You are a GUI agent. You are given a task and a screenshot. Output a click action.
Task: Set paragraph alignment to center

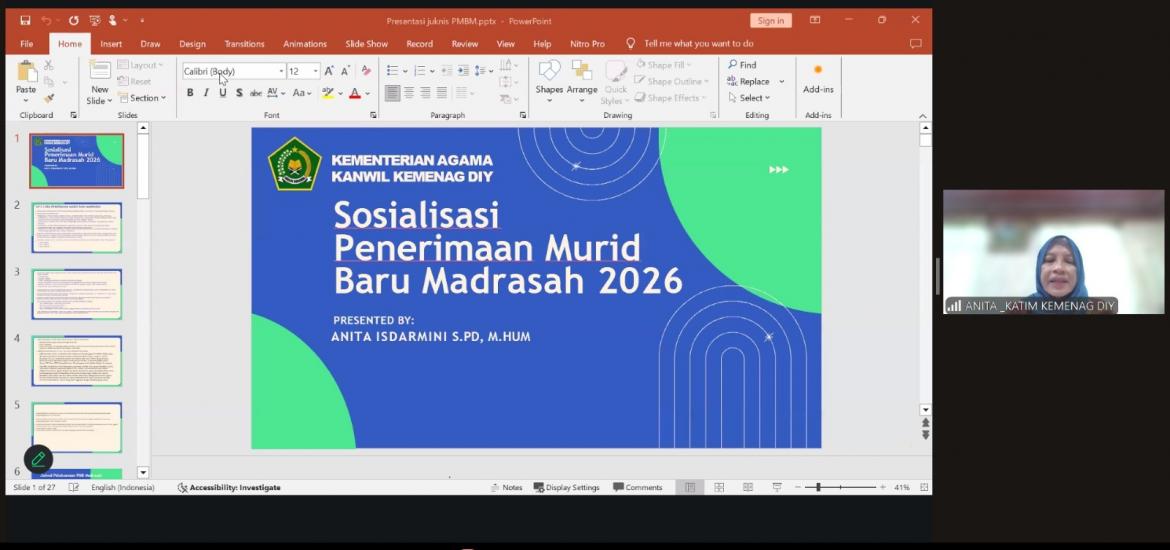tap(409, 93)
